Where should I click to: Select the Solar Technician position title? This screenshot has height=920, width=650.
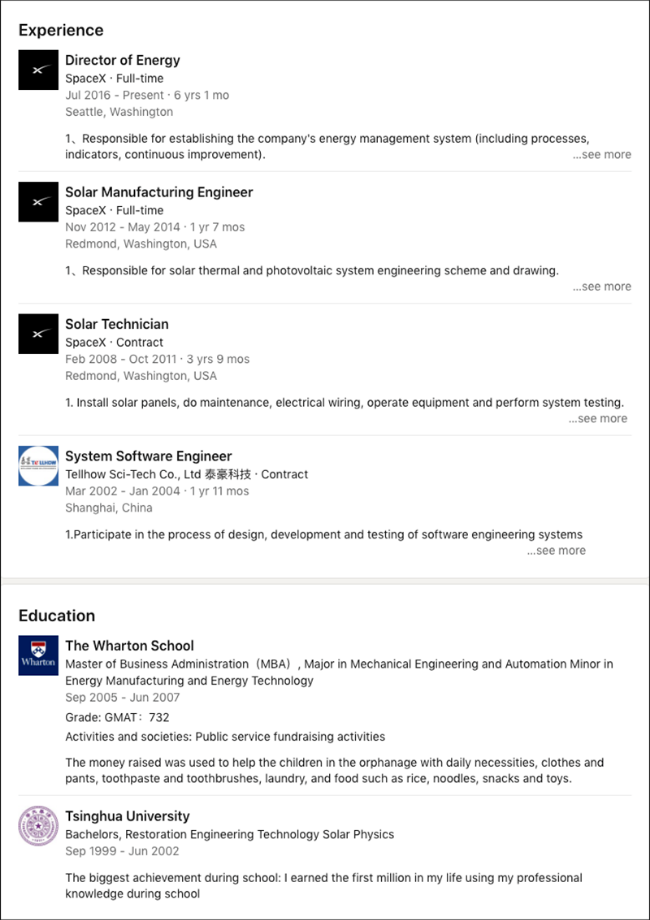[117, 324]
